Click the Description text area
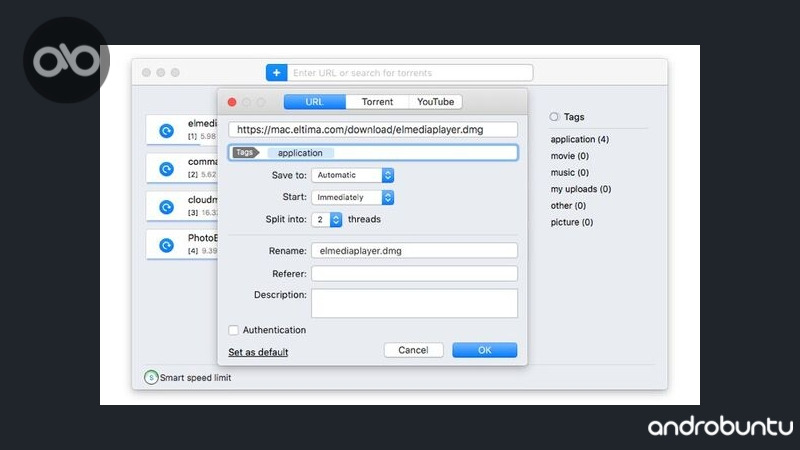The image size is (800, 450). point(414,303)
